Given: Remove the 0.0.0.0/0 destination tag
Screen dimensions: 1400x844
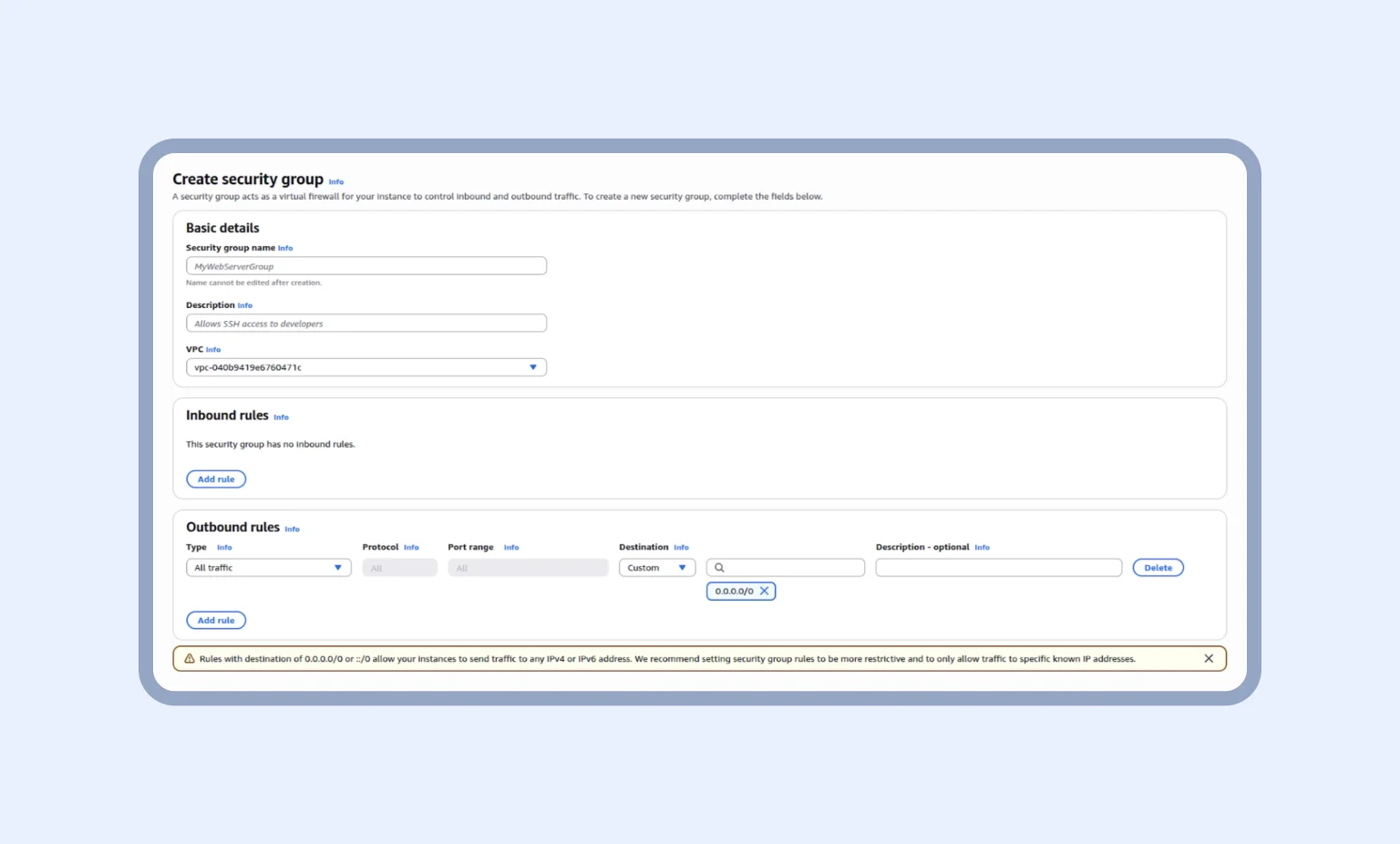Looking at the screenshot, I should coord(764,591).
